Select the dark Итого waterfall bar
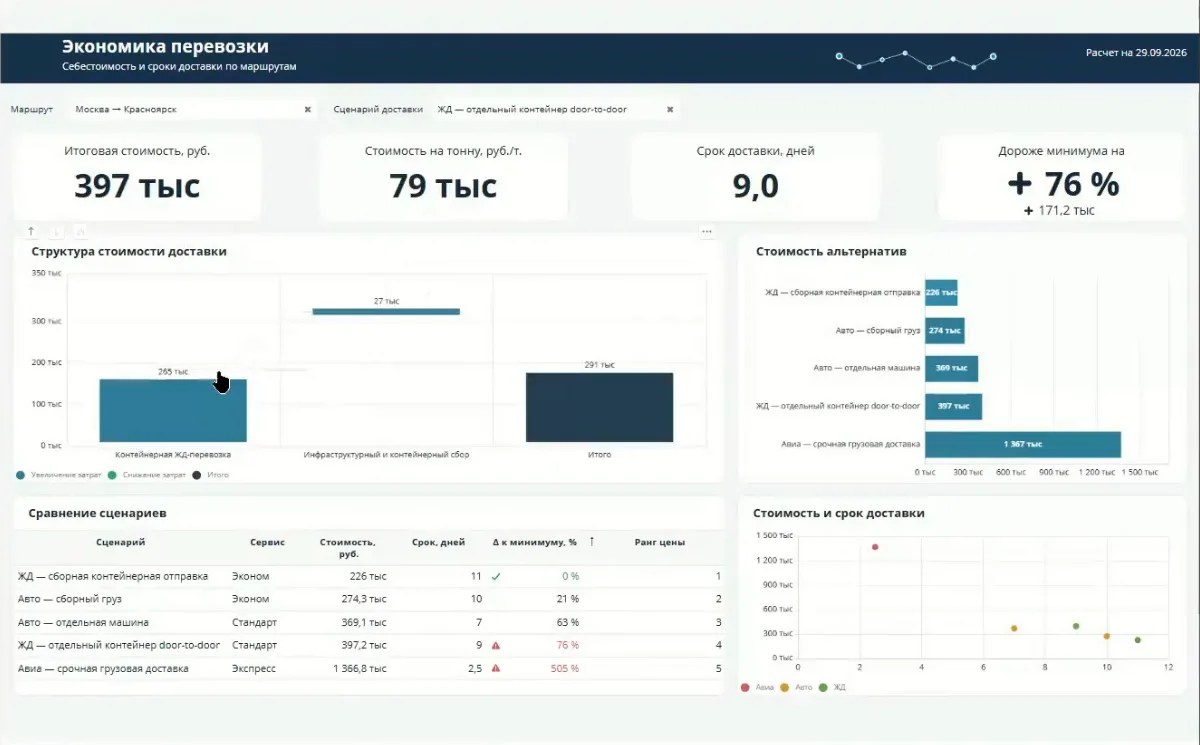 pyautogui.click(x=600, y=407)
